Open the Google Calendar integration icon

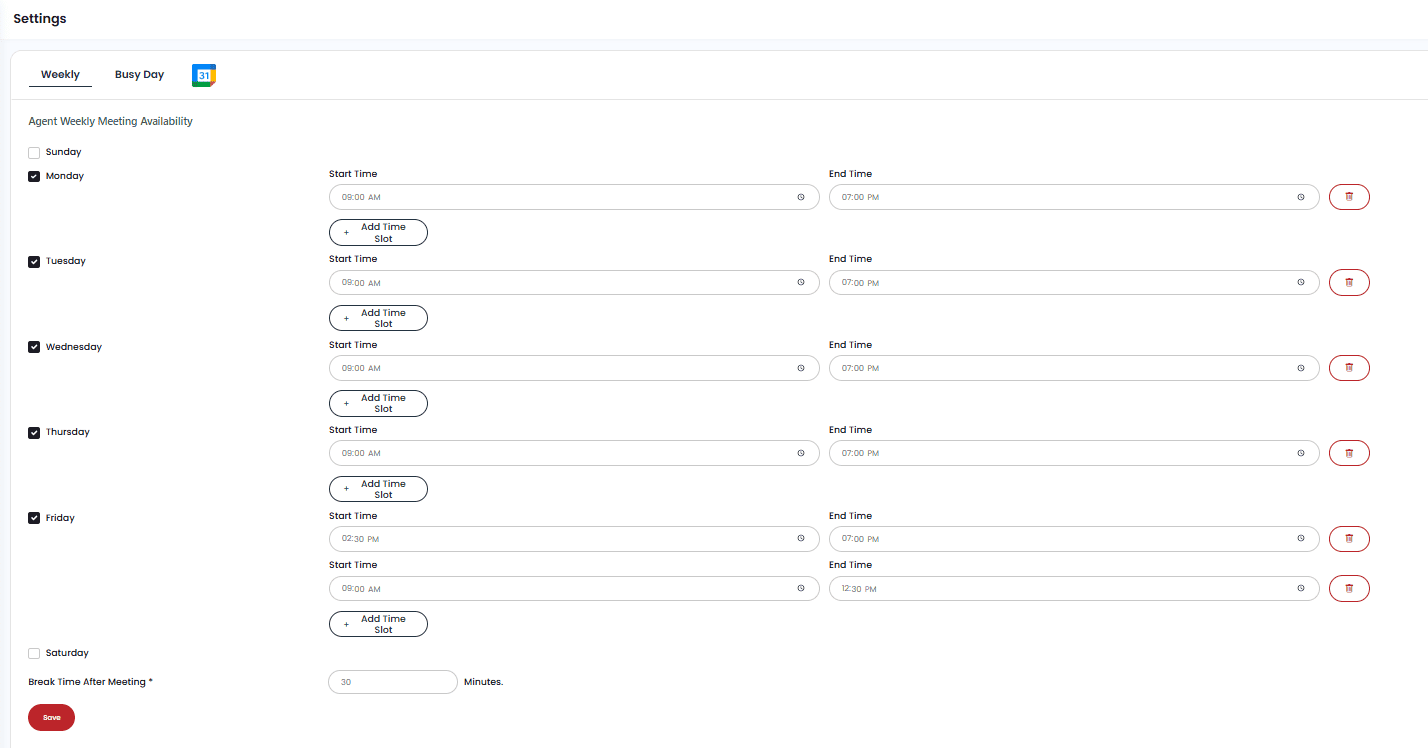204,75
